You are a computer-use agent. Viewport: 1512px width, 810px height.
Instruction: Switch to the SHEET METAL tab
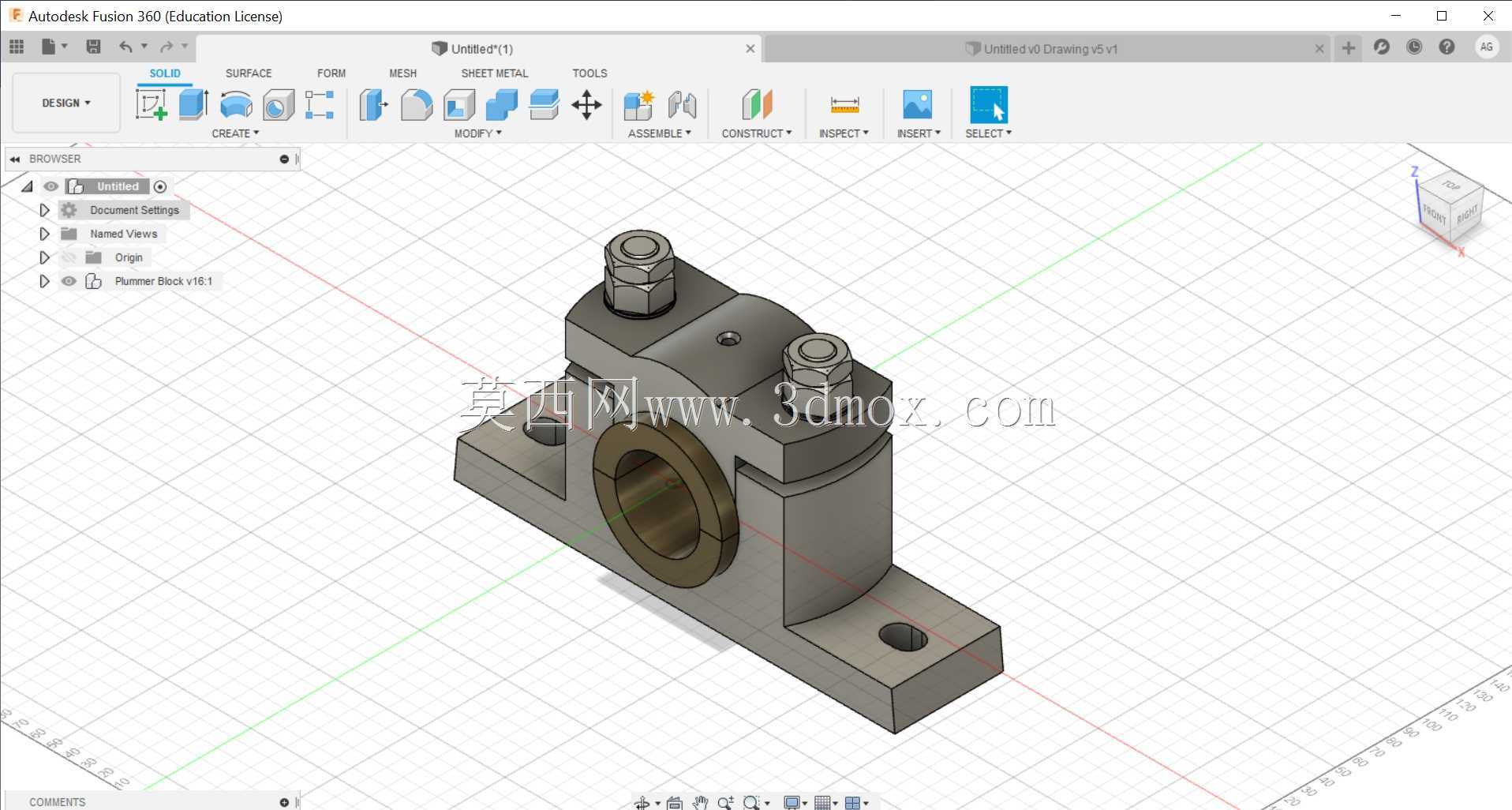tap(495, 73)
